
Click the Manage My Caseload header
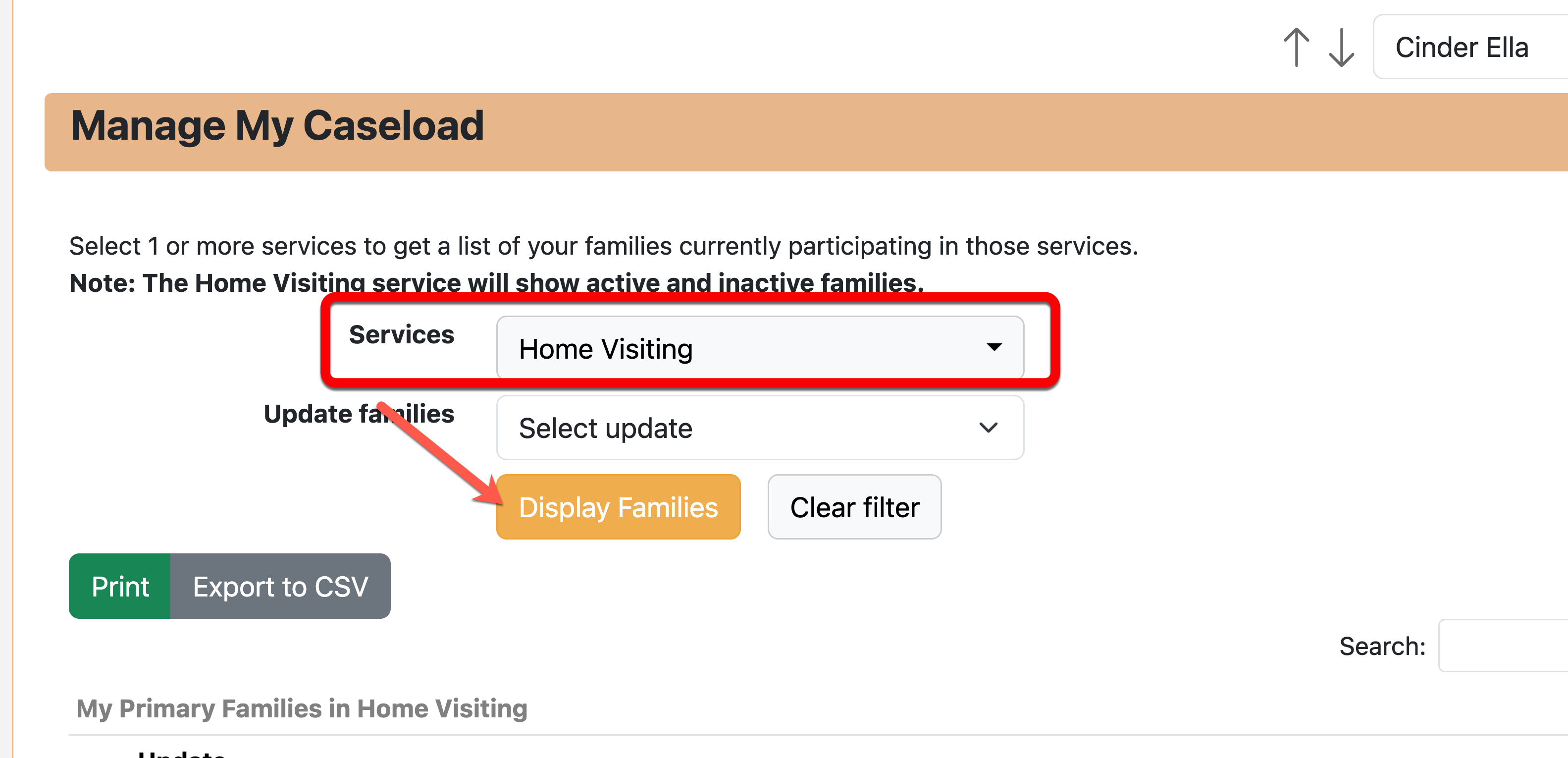[277, 125]
